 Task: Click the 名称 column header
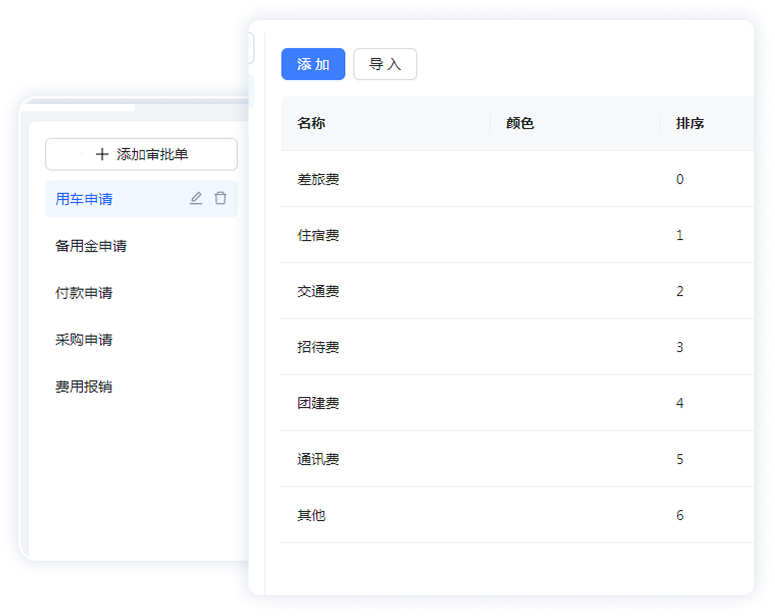point(311,124)
